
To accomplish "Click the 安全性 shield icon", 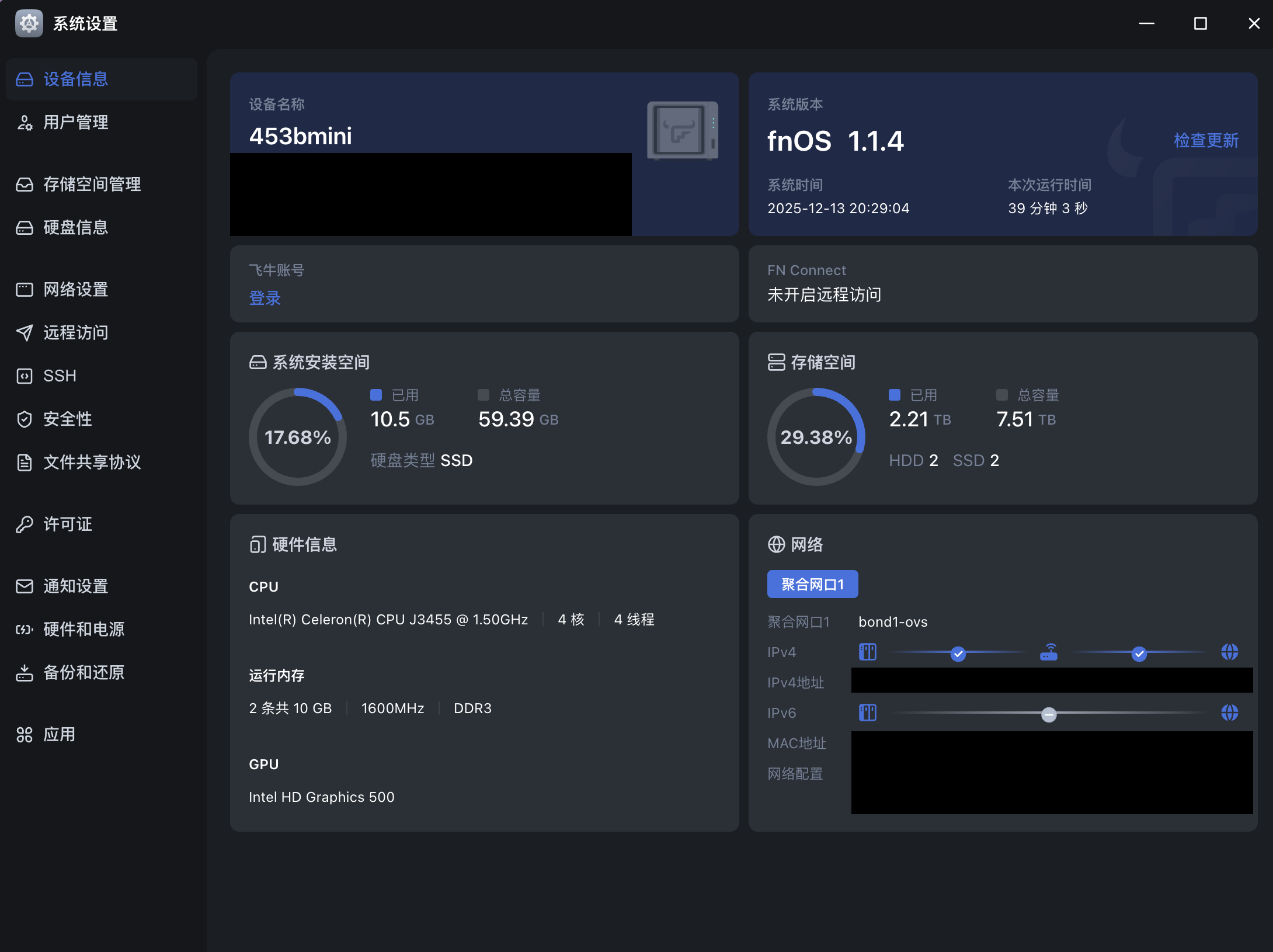I will tap(25, 419).
